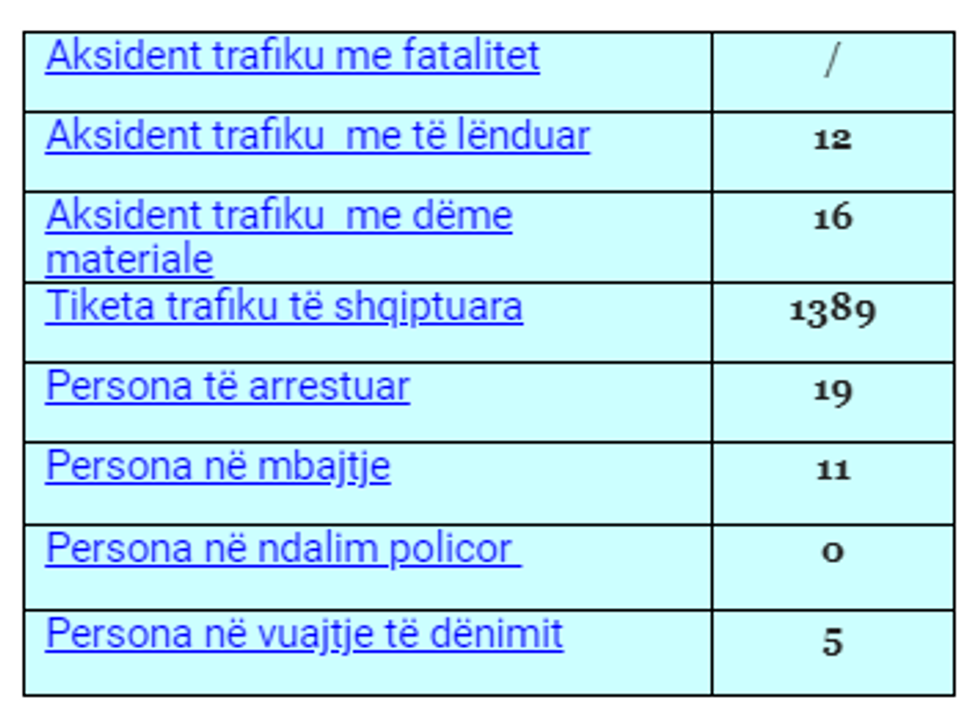Click the value 16 for material damage accidents
The width and height of the screenshot is (980, 724).
click(x=832, y=217)
